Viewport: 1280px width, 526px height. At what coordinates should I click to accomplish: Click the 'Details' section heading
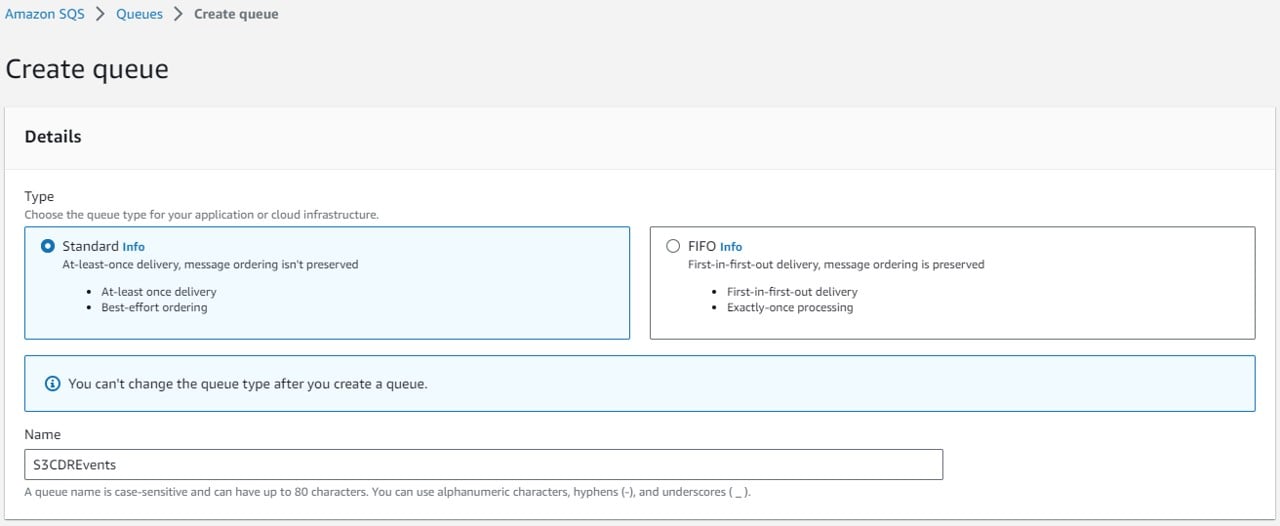[53, 136]
